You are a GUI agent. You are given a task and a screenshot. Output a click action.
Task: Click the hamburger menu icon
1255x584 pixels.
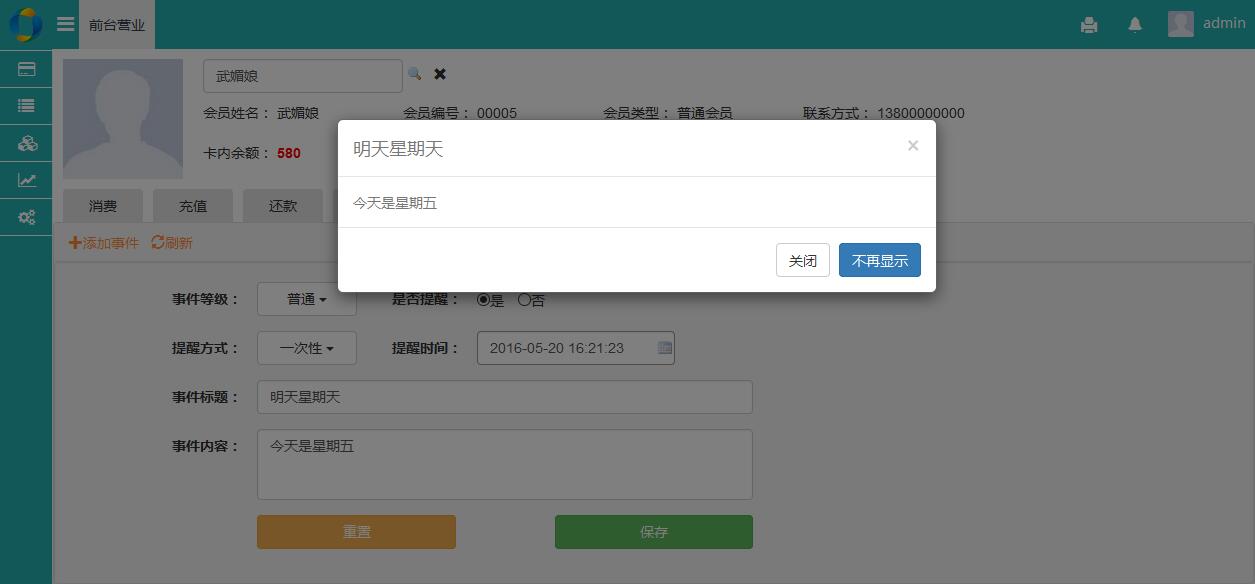point(66,24)
